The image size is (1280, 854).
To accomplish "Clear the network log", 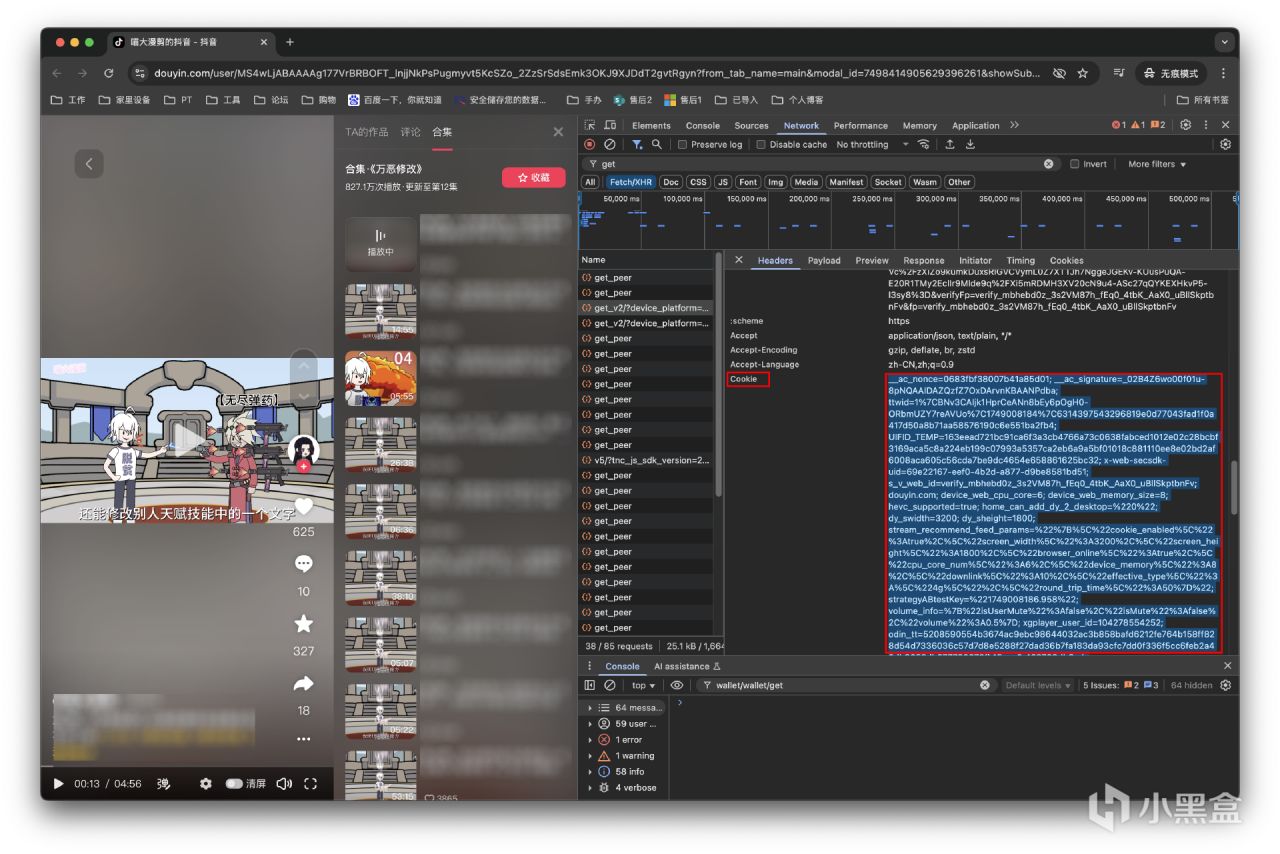I will coord(609,145).
